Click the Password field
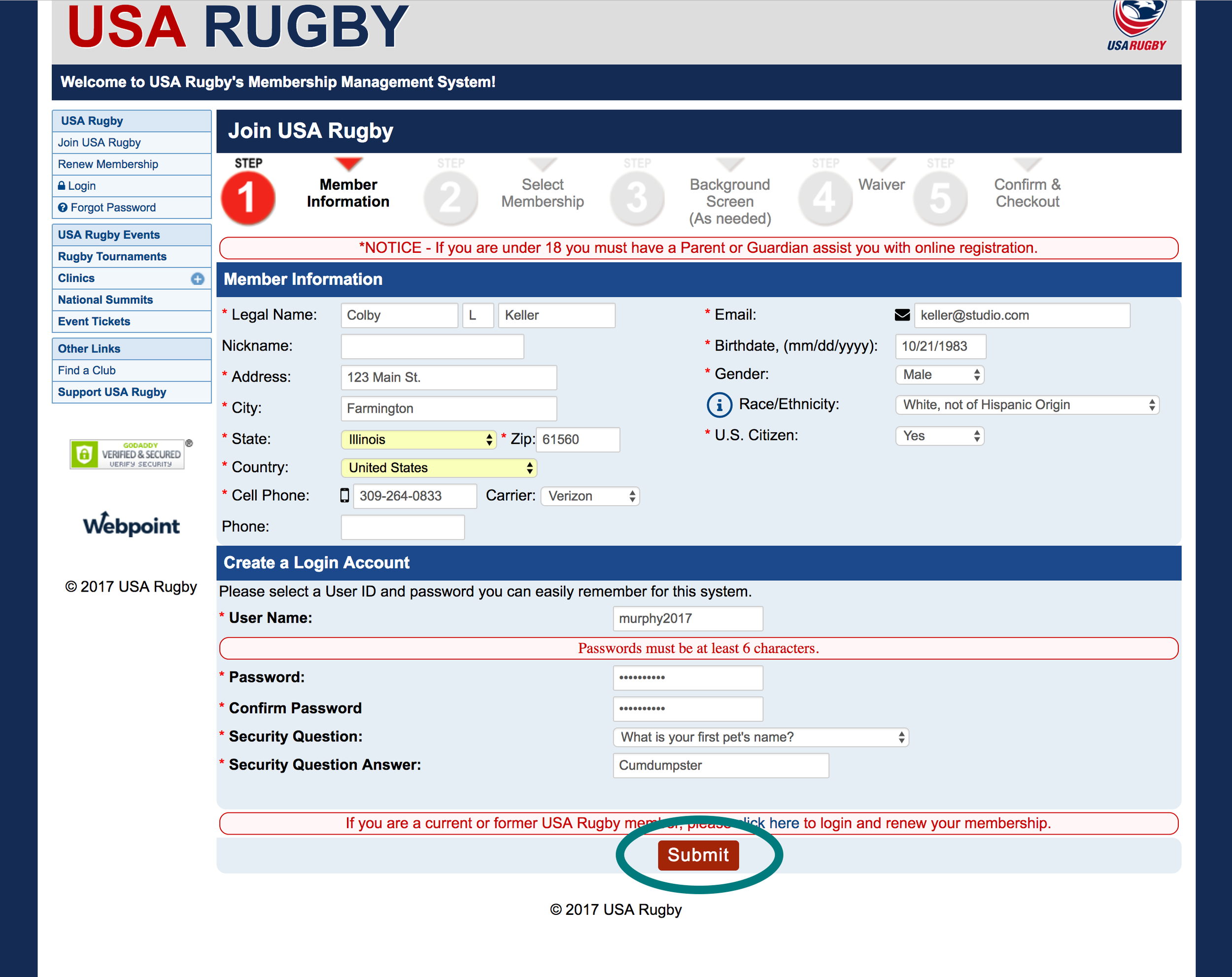Image resolution: width=1232 pixels, height=977 pixels. (688, 677)
